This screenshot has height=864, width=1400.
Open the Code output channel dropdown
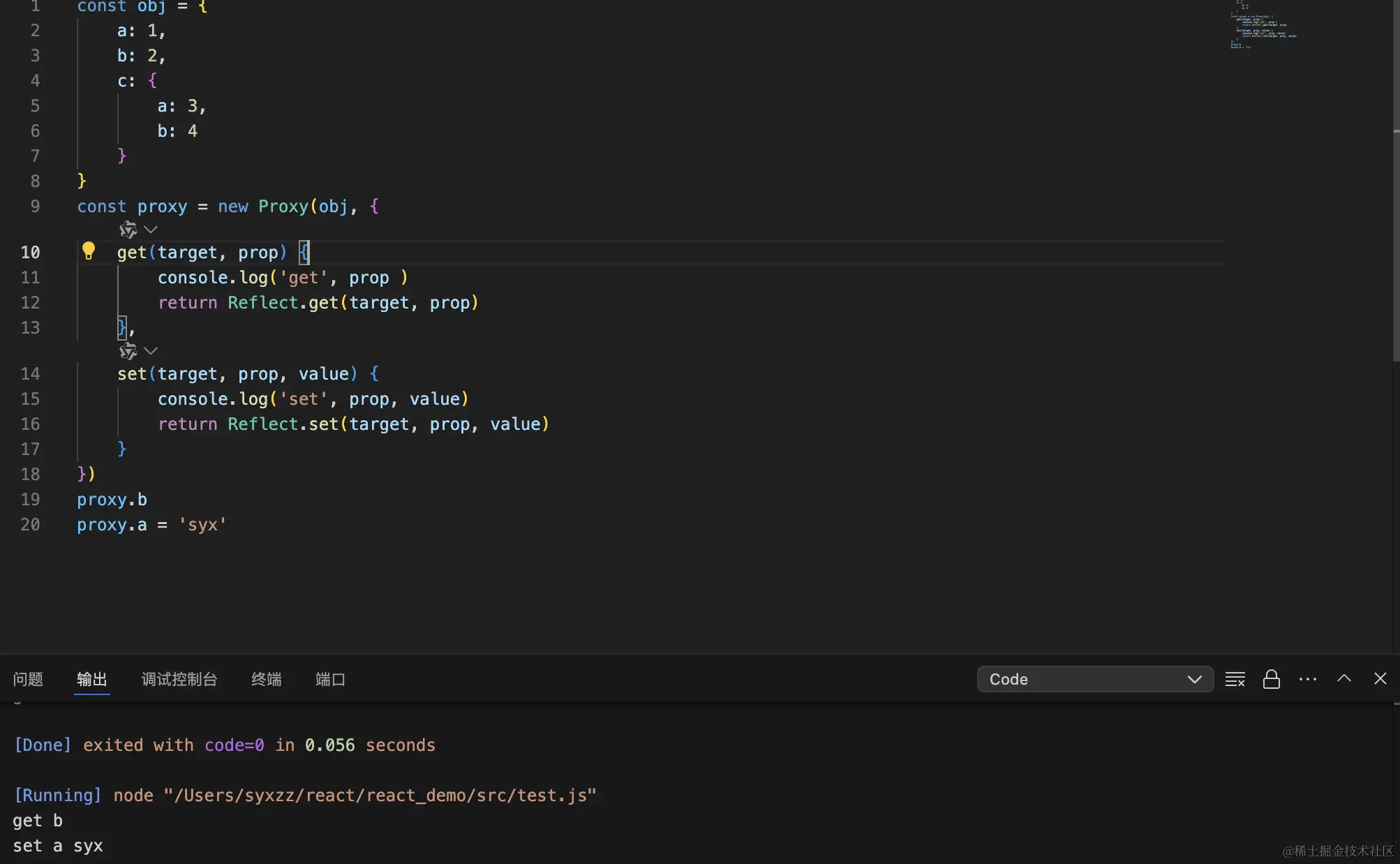1094,679
